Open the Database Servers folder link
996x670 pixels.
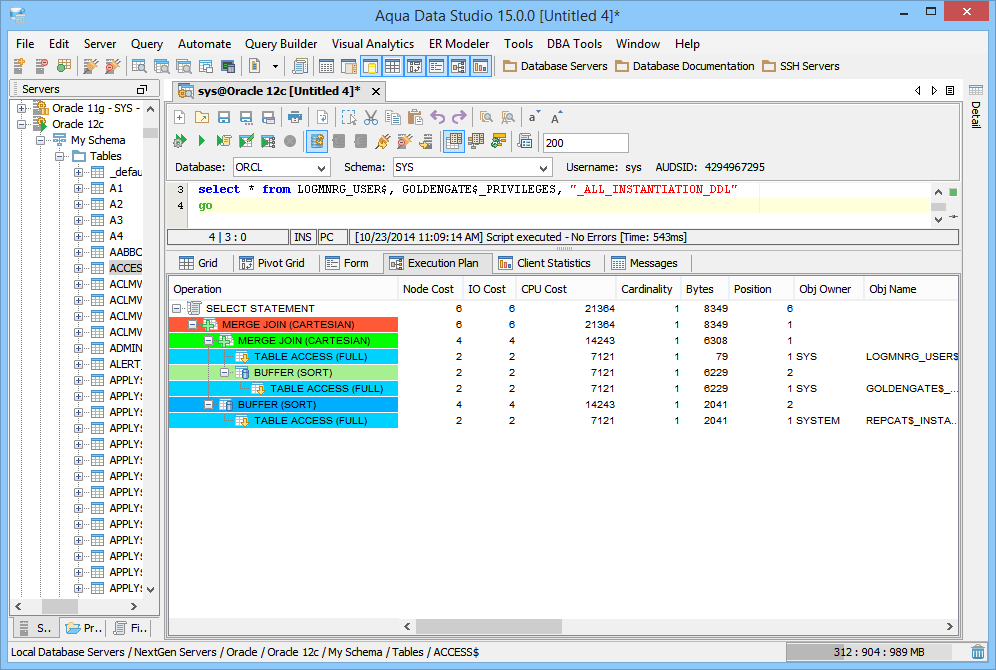point(555,66)
